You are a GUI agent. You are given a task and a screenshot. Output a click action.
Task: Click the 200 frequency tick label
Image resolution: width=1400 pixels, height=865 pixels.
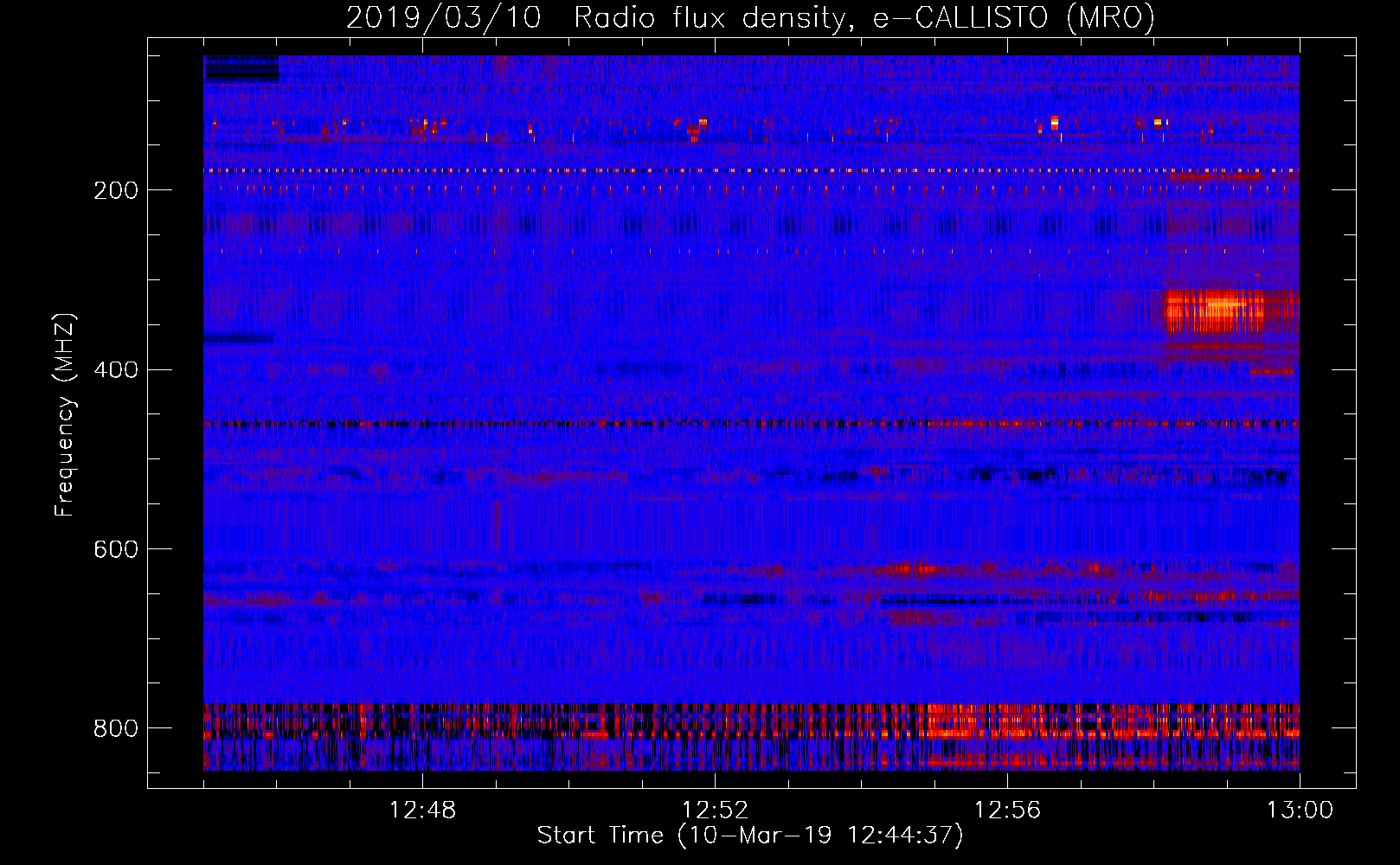coord(116,190)
